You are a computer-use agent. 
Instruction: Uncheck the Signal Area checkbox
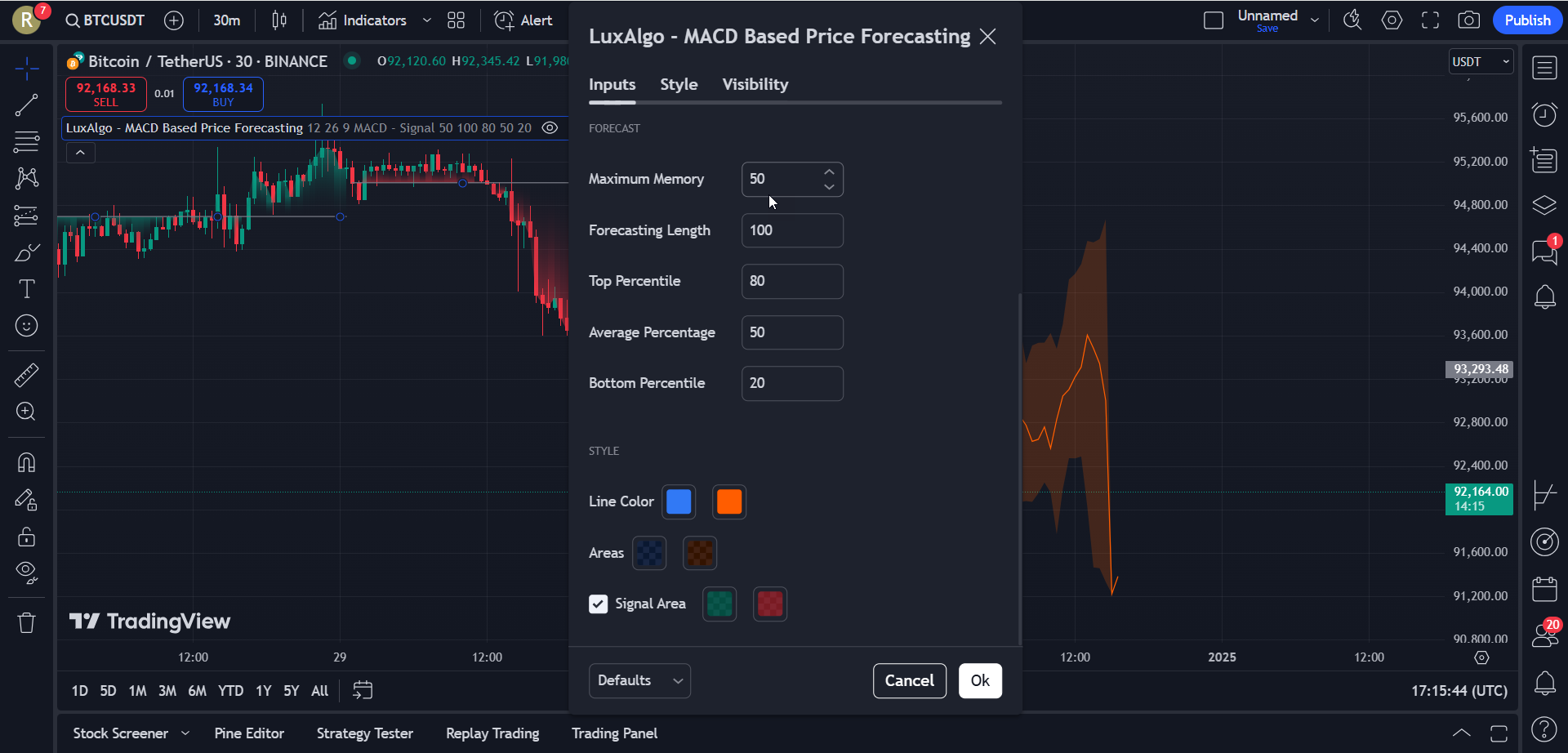click(x=598, y=604)
